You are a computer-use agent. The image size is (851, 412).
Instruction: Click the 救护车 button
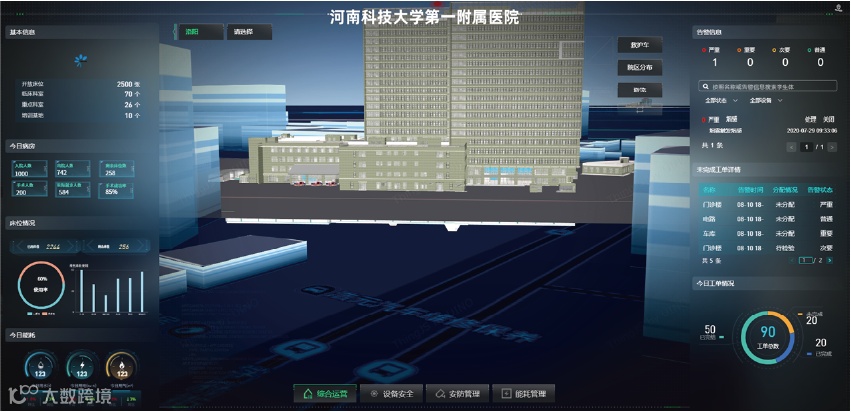point(640,45)
